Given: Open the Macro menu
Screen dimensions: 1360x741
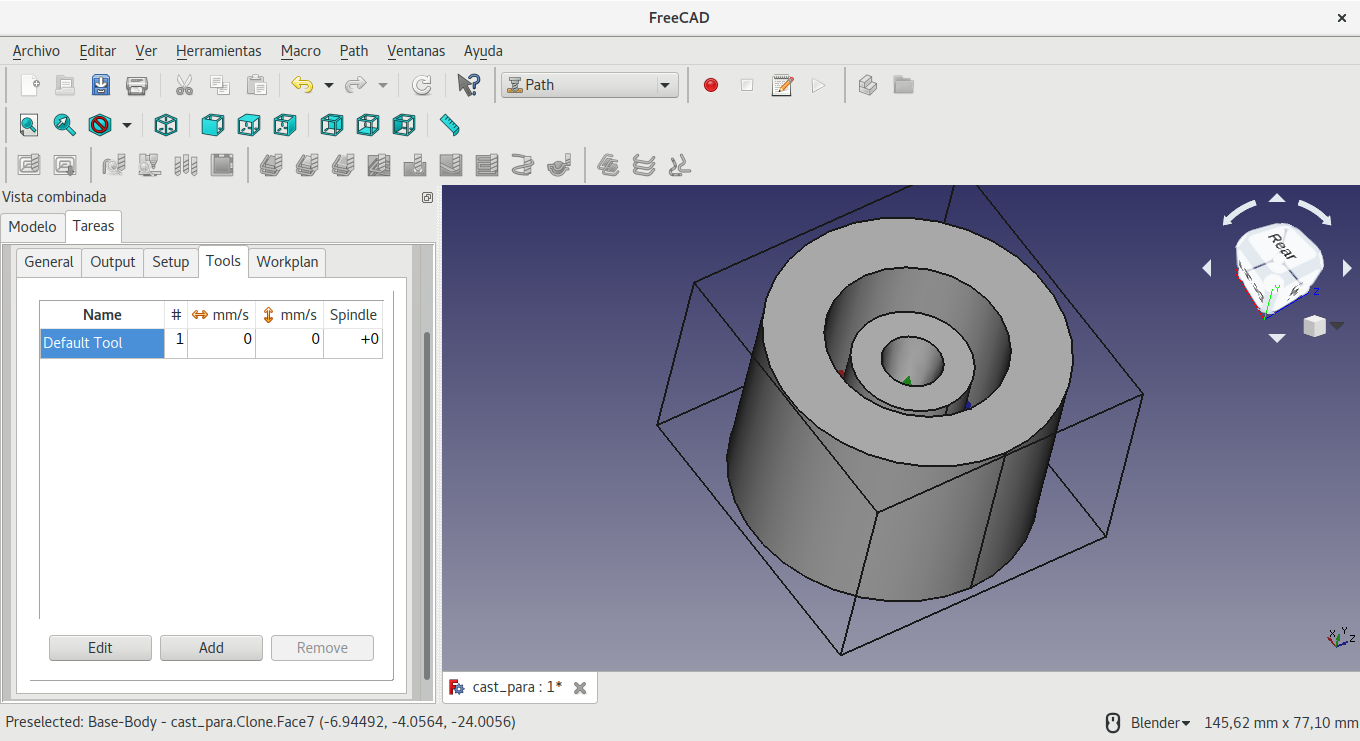Looking at the screenshot, I should pos(300,51).
